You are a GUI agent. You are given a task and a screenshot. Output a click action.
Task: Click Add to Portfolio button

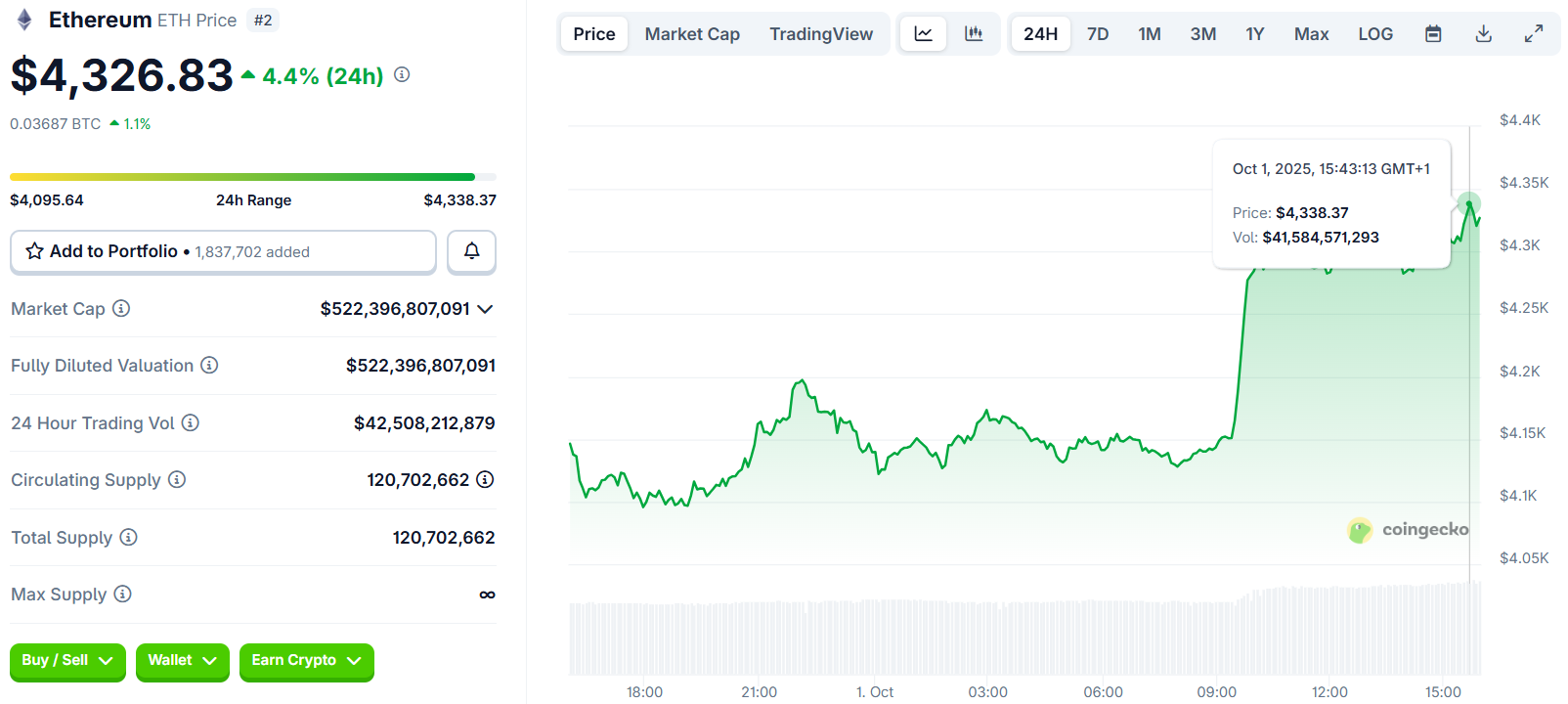(223, 251)
